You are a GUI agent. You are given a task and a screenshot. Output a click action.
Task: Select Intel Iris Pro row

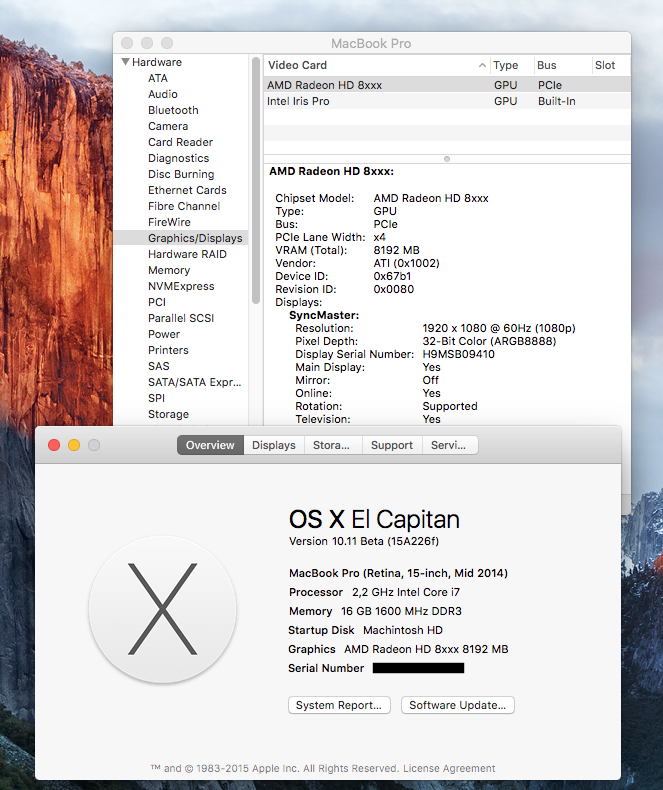(447, 101)
